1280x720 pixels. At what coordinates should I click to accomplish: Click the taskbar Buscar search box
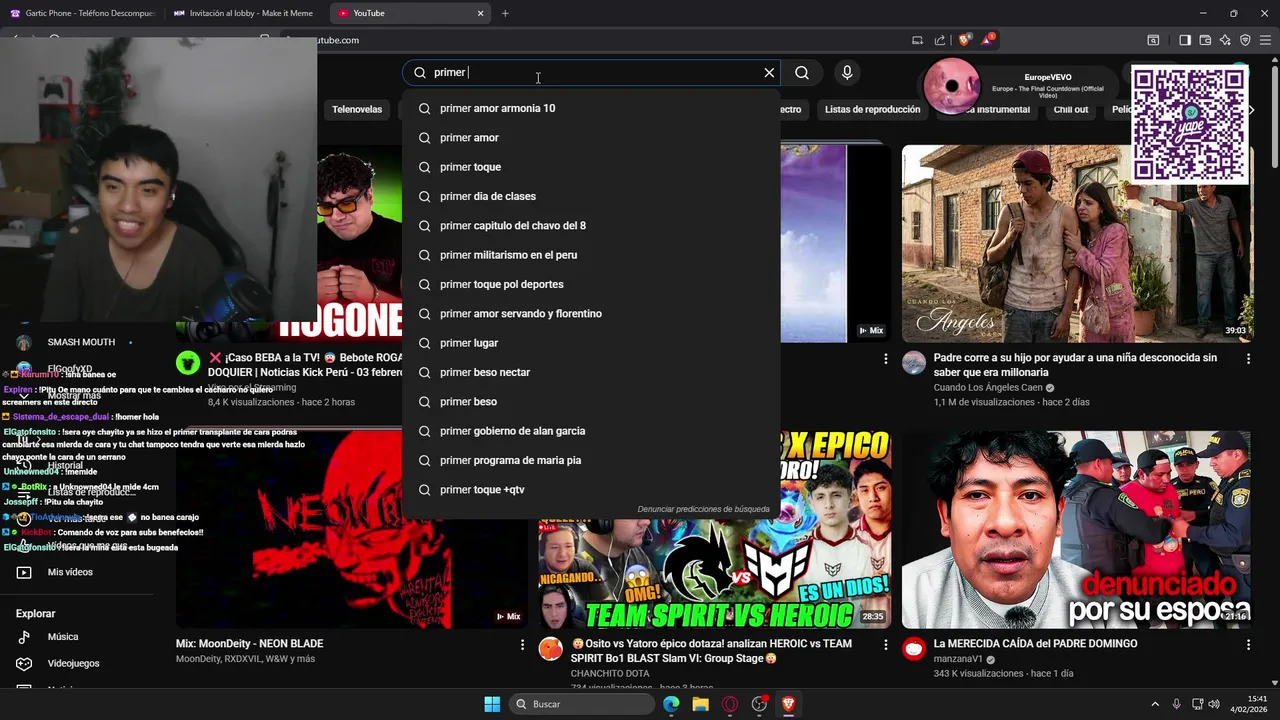click(582, 704)
